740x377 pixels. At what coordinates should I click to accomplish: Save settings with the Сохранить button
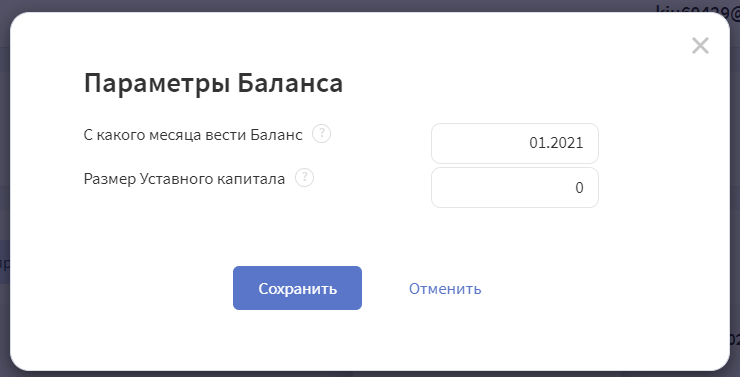pyautogui.click(x=297, y=288)
